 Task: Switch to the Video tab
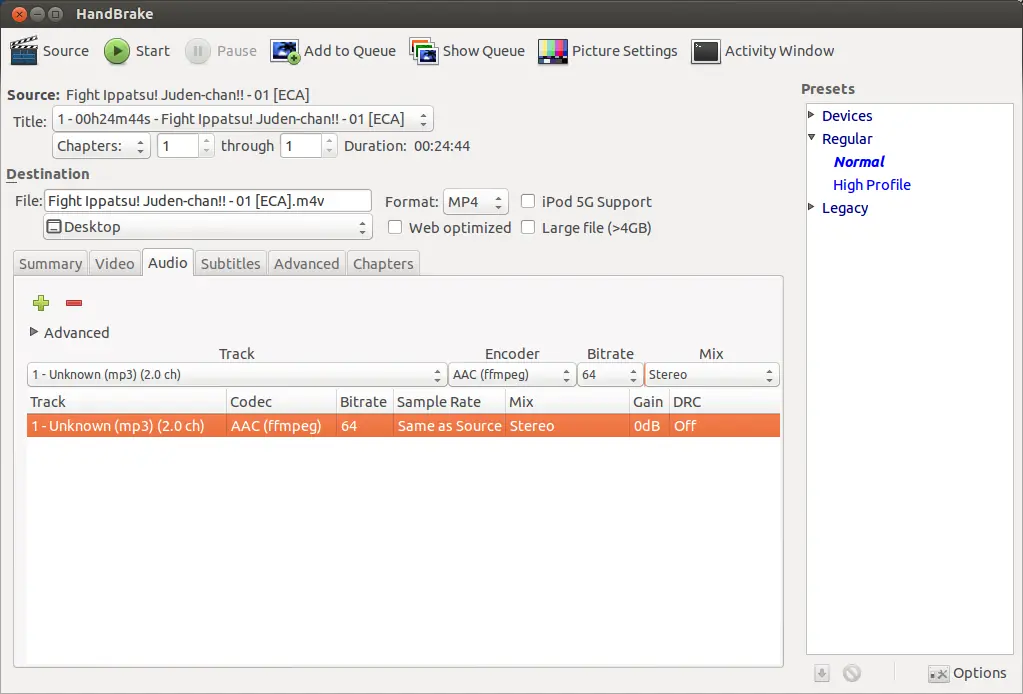coord(115,264)
